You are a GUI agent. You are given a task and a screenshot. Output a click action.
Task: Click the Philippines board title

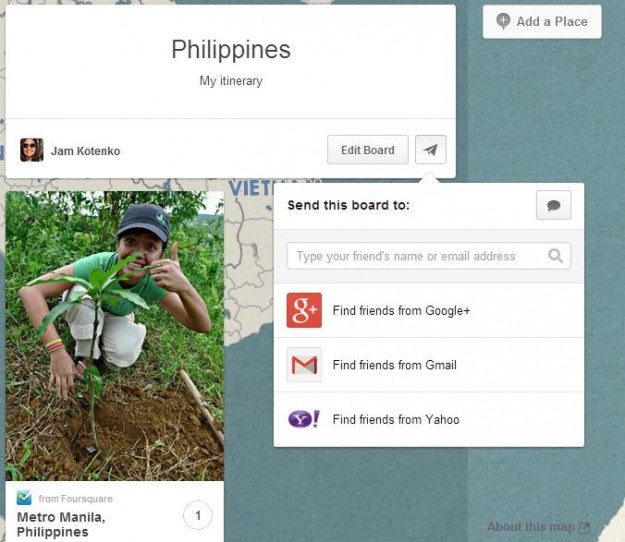(231, 50)
